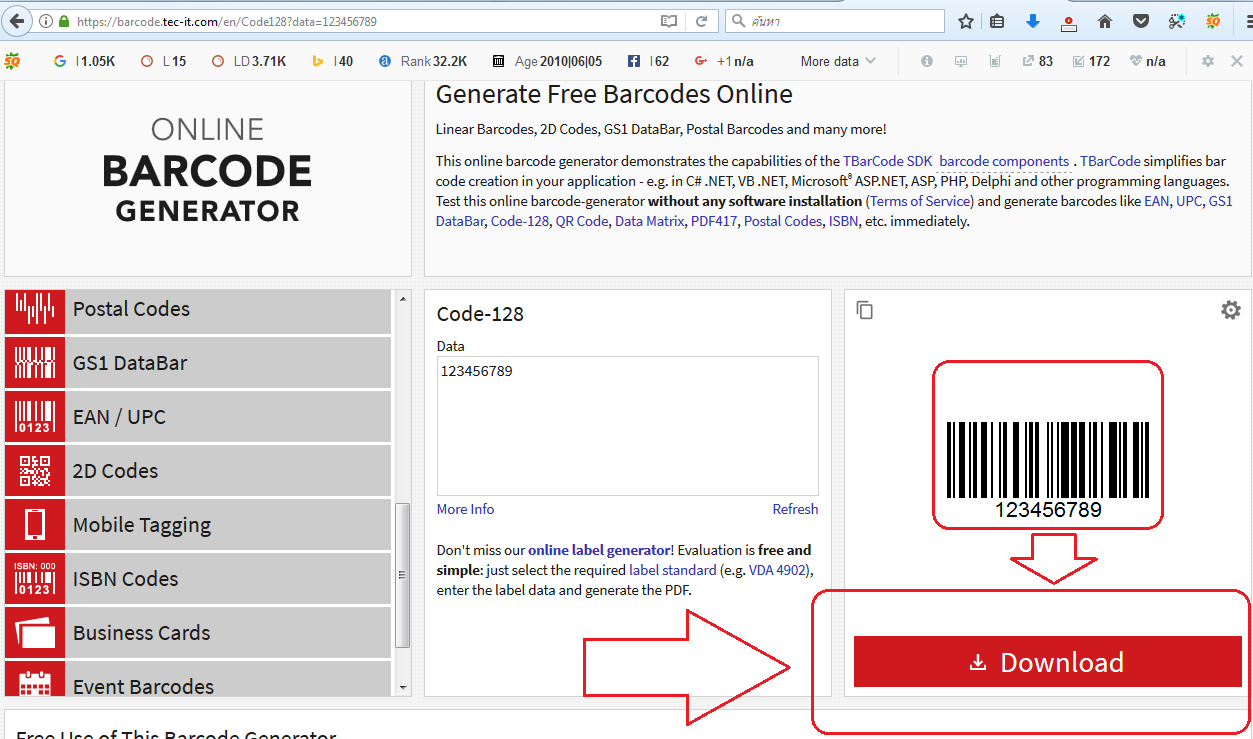Click the SEOquake icon in browser toolbar
The image size is (1253, 739).
(1213, 21)
